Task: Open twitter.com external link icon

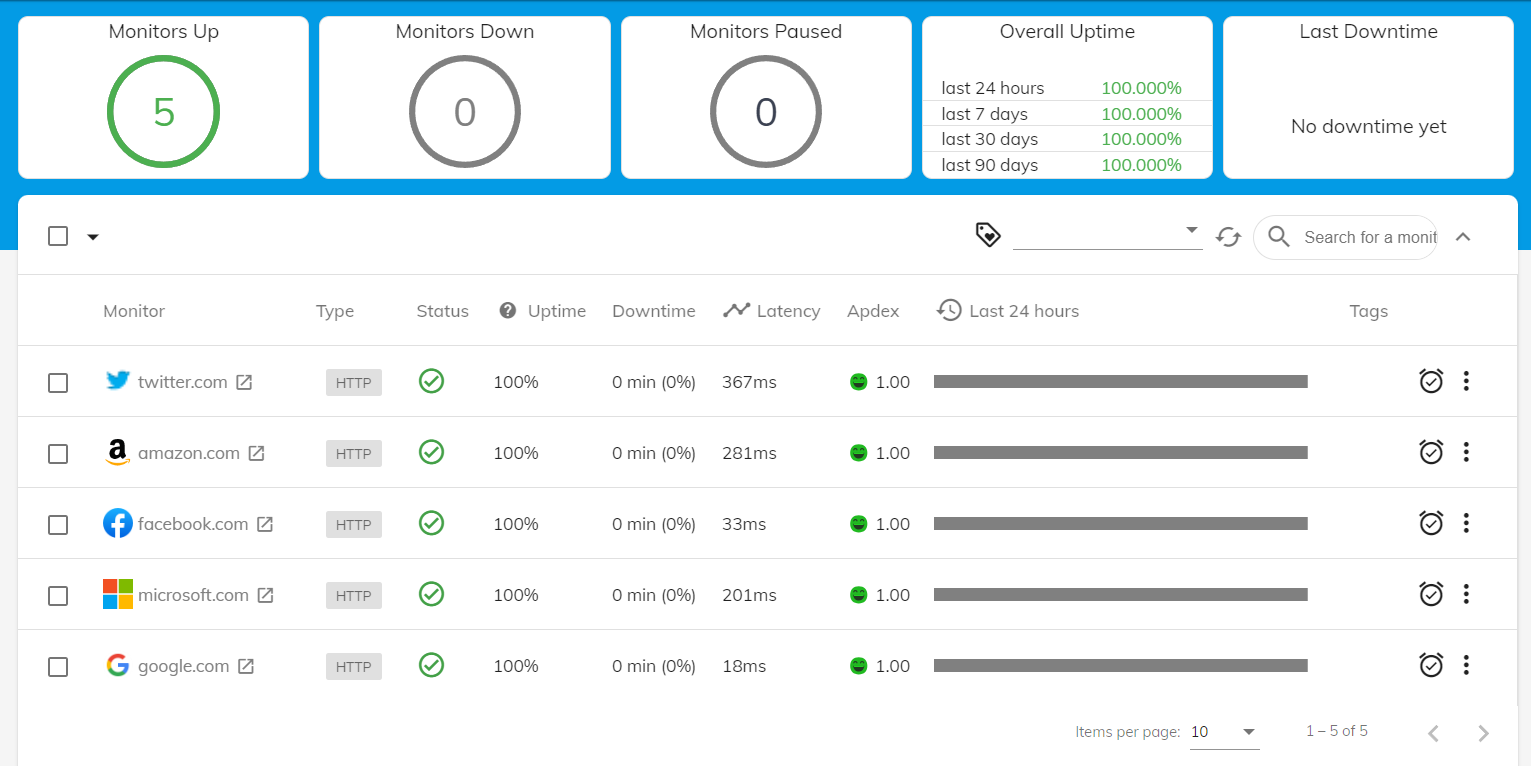Action: pyautogui.click(x=244, y=382)
